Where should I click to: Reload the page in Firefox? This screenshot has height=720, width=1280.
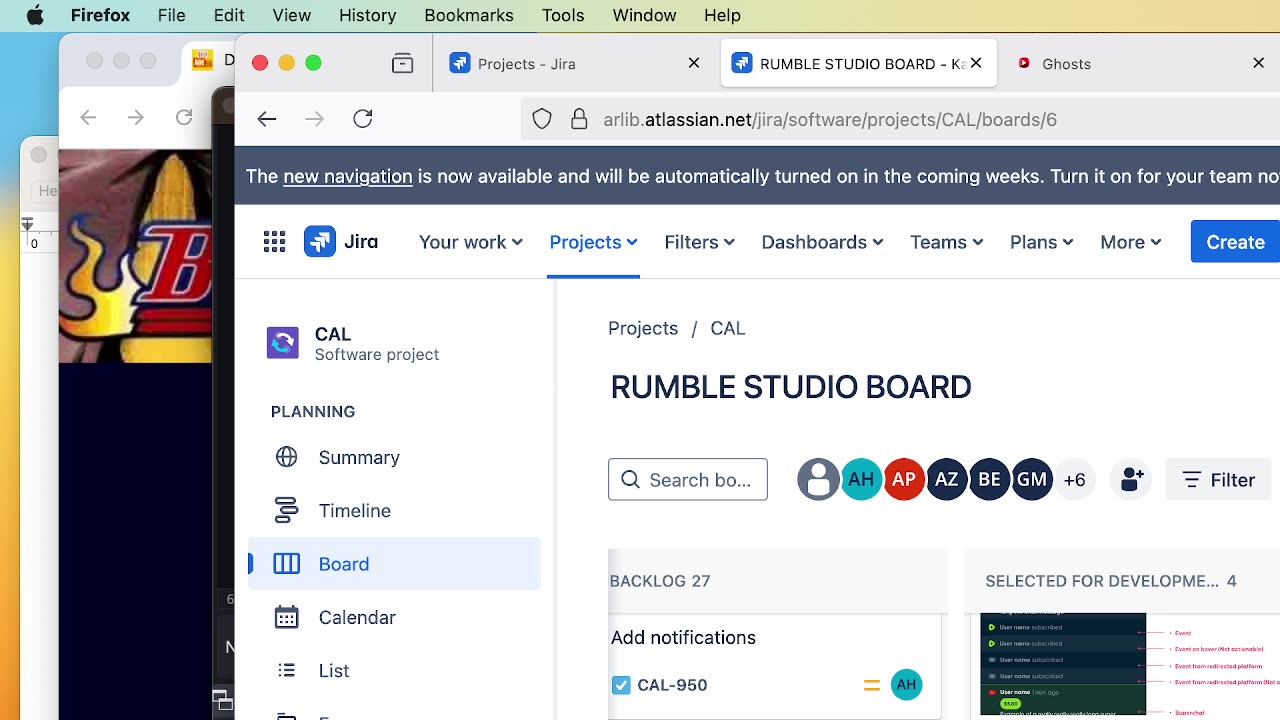(363, 119)
